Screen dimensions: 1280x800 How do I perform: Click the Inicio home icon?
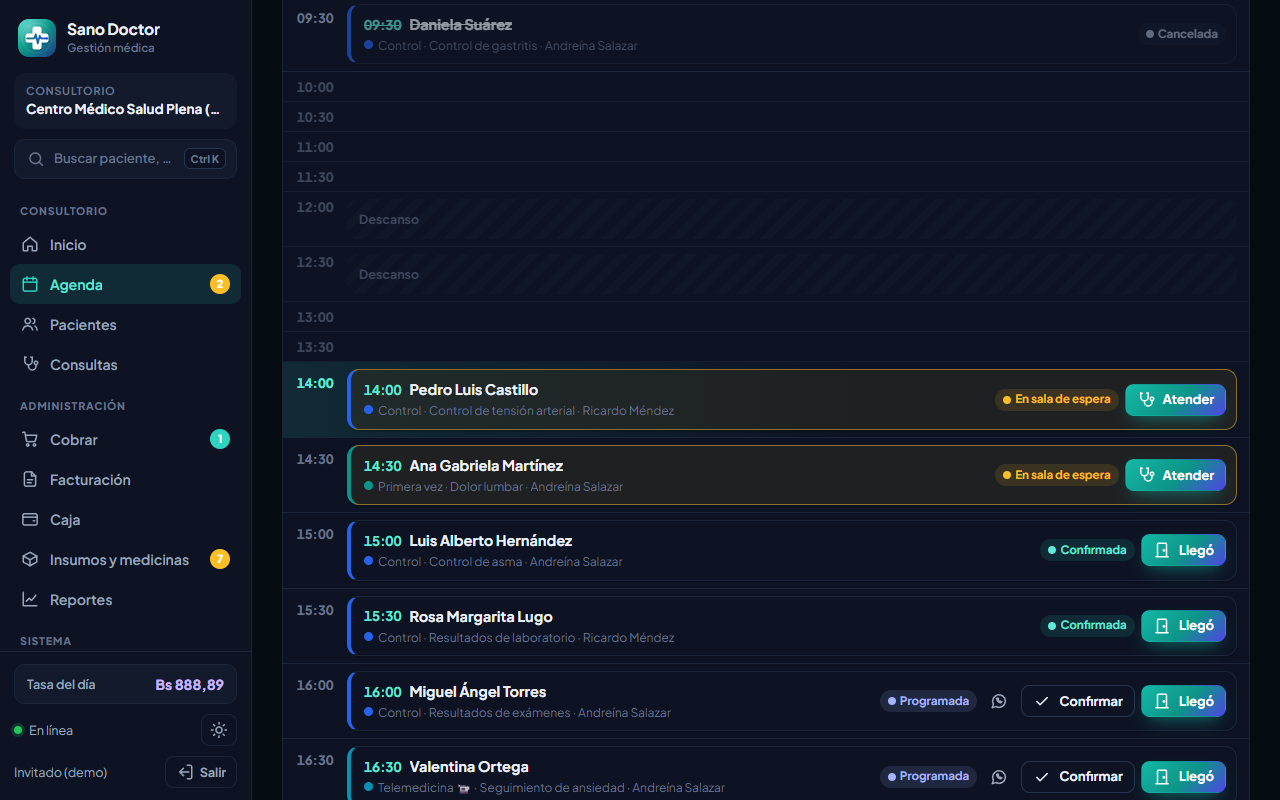point(30,245)
